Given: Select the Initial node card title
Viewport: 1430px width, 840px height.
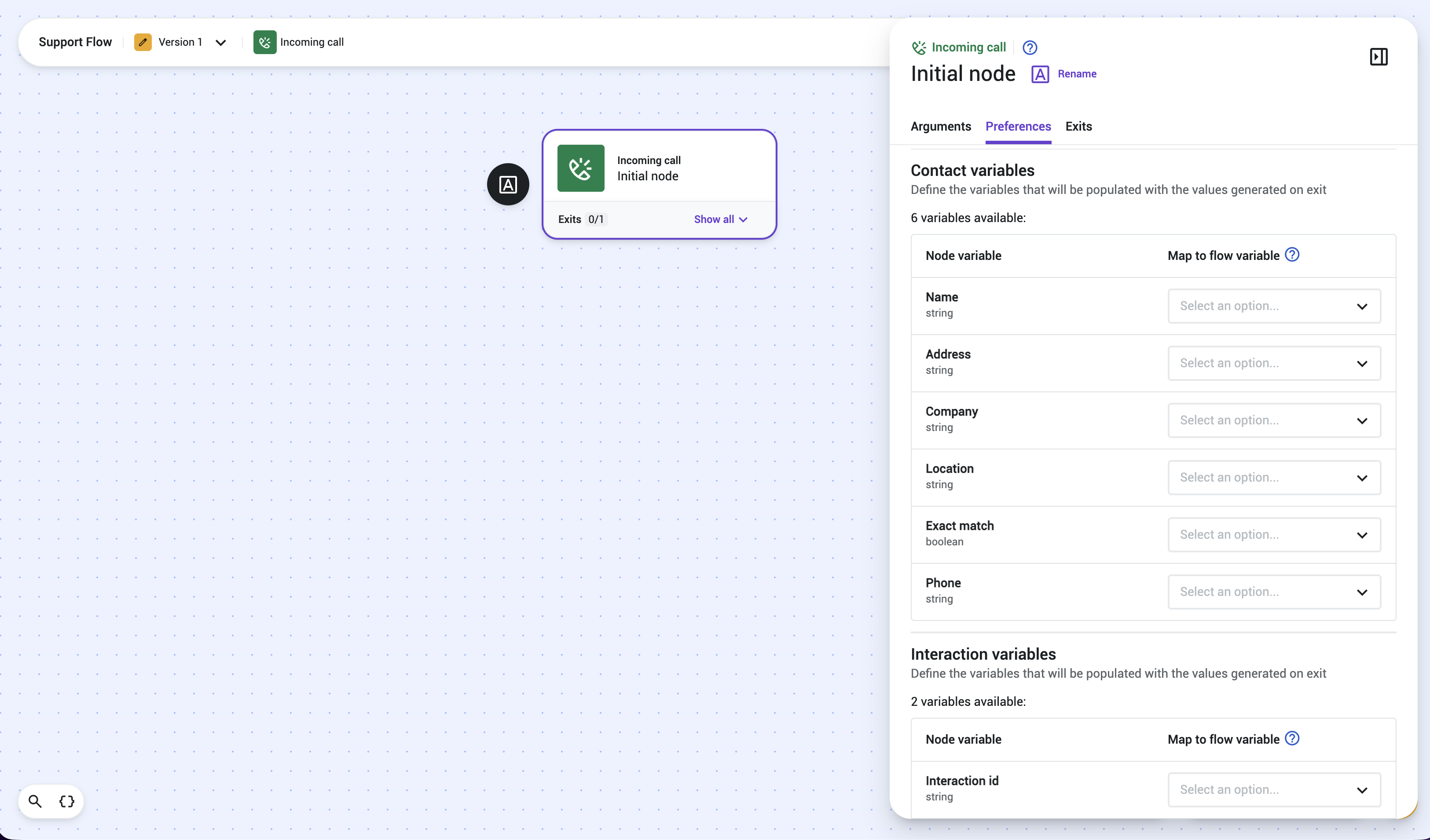Looking at the screenshot, I should point(648,176).
